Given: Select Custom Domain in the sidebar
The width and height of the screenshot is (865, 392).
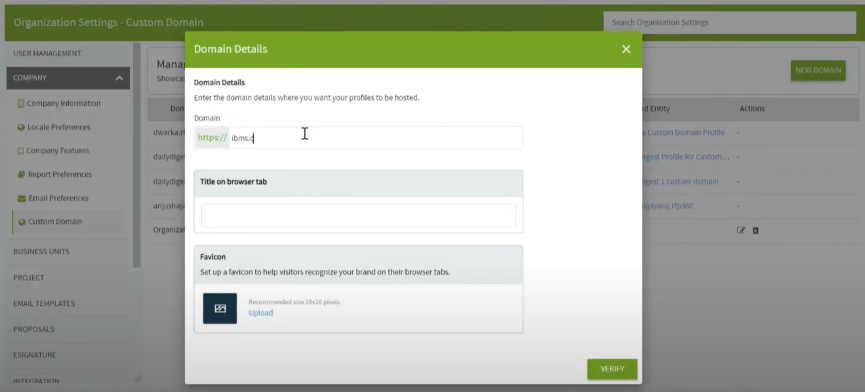Looking at the screenshot, I should click(55, 222).
